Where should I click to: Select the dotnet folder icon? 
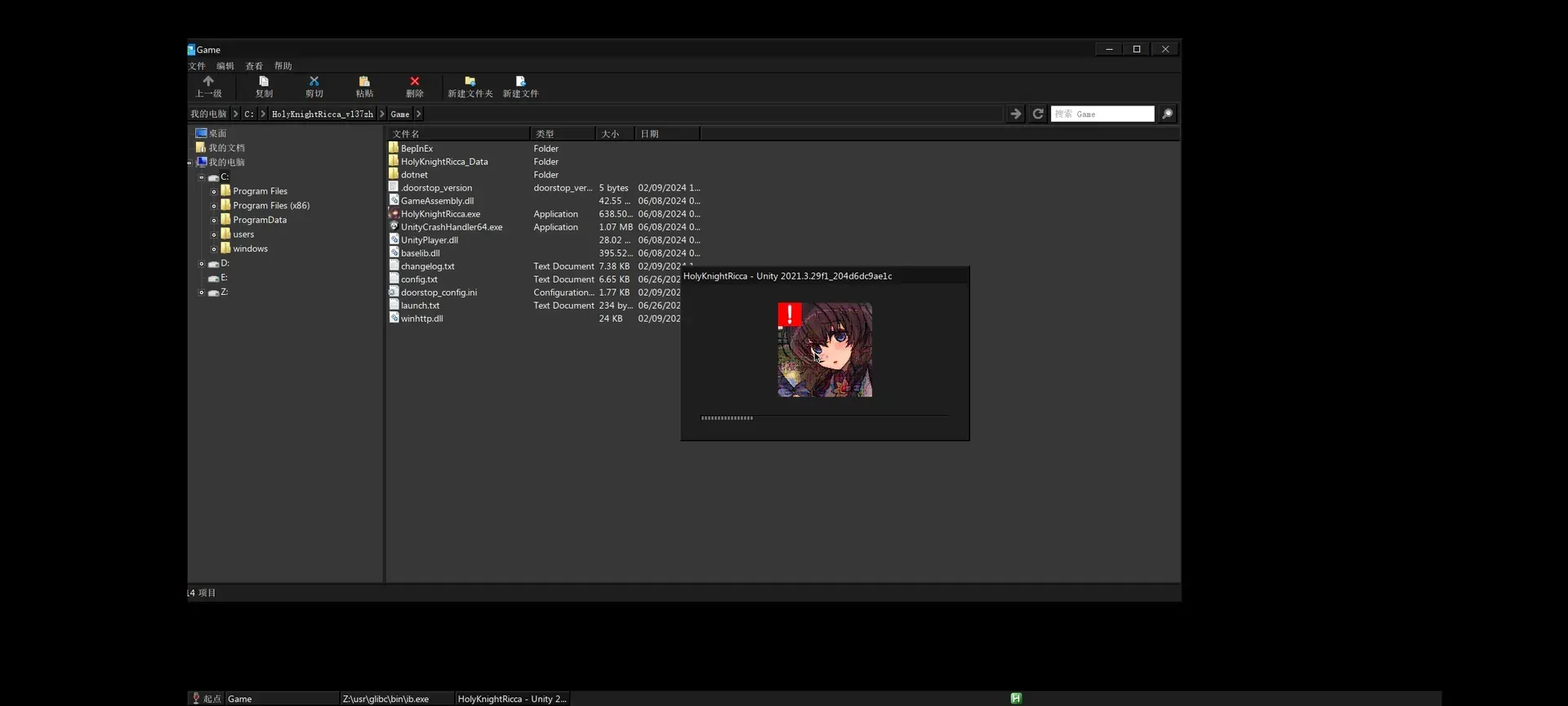[394, 174]
